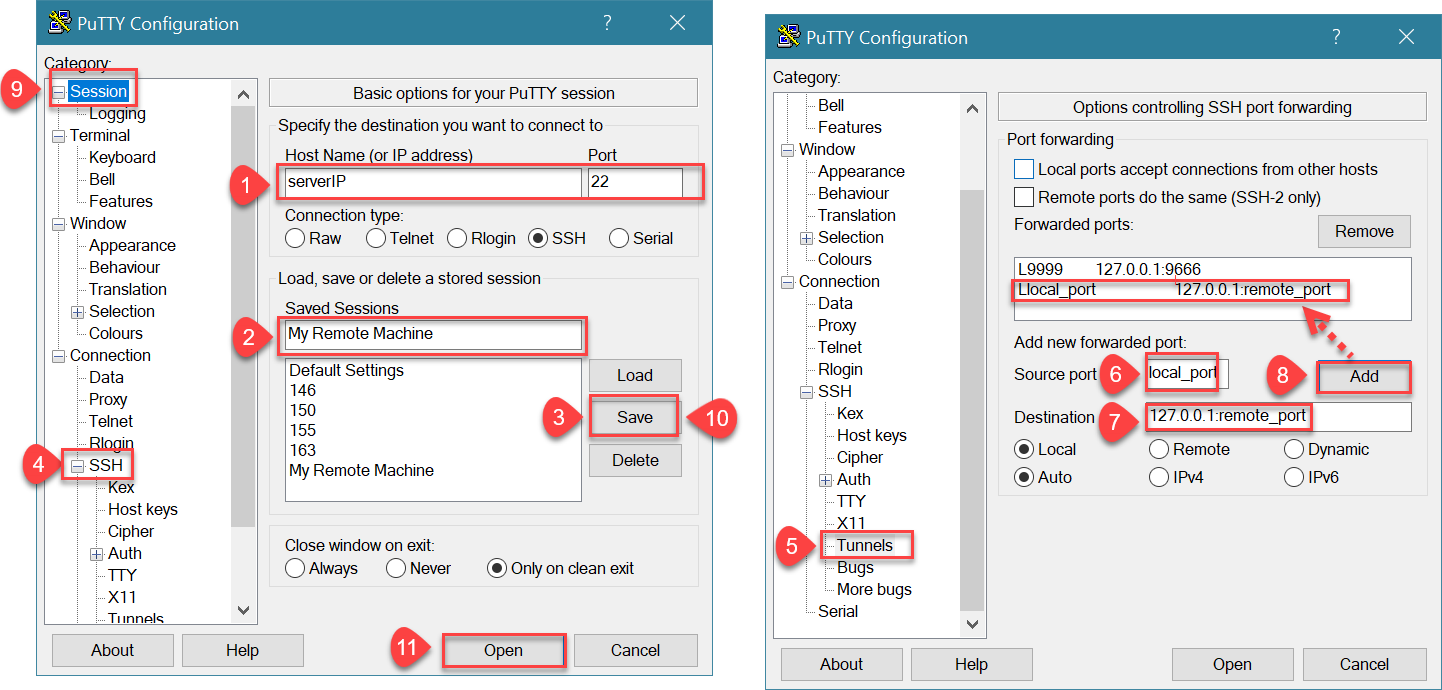
Task: Remove the selected forwarded port
Action: point(1364,231)
